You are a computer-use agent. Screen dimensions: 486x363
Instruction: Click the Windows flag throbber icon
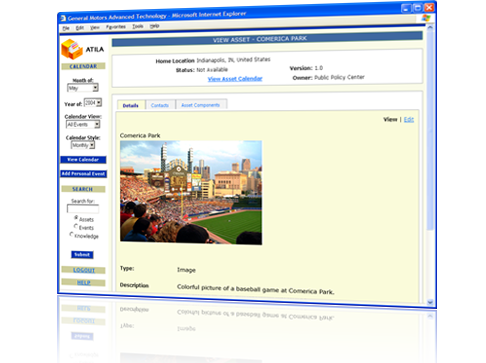[426, 18]
